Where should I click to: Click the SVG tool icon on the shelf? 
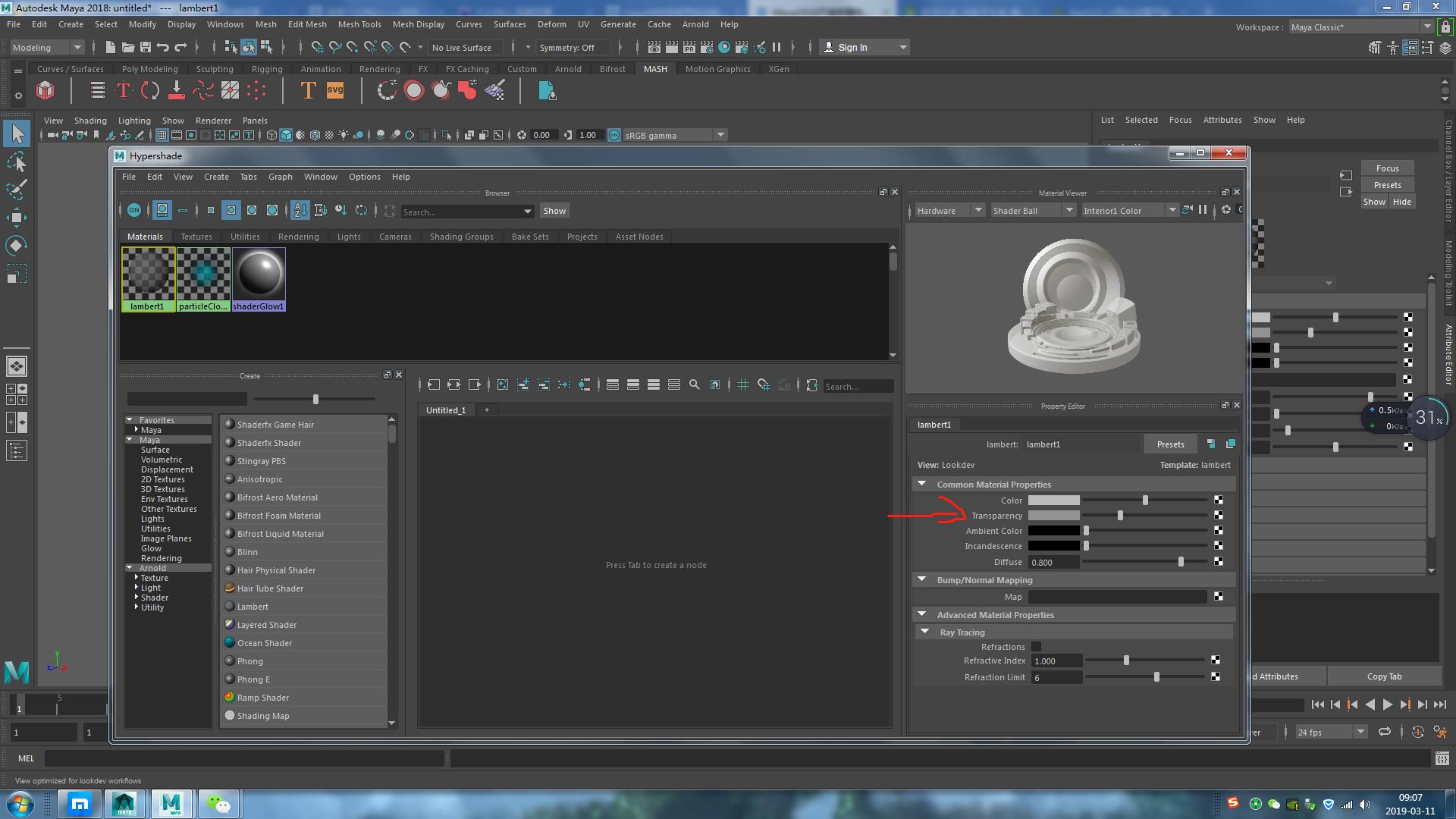(x=335, y=91)
